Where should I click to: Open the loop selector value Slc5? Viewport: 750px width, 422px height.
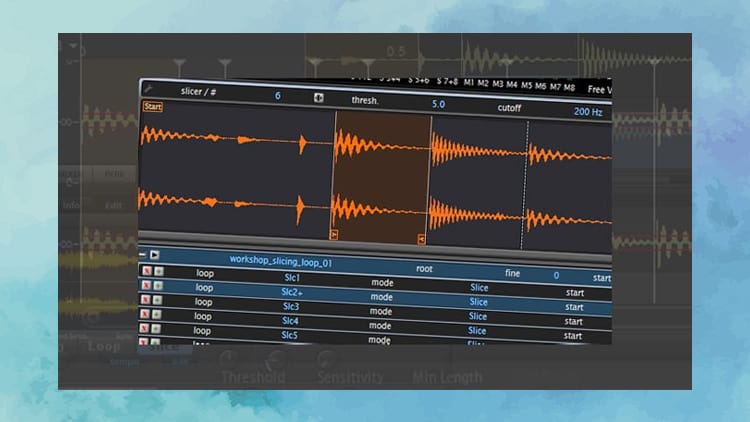point(289,335)
